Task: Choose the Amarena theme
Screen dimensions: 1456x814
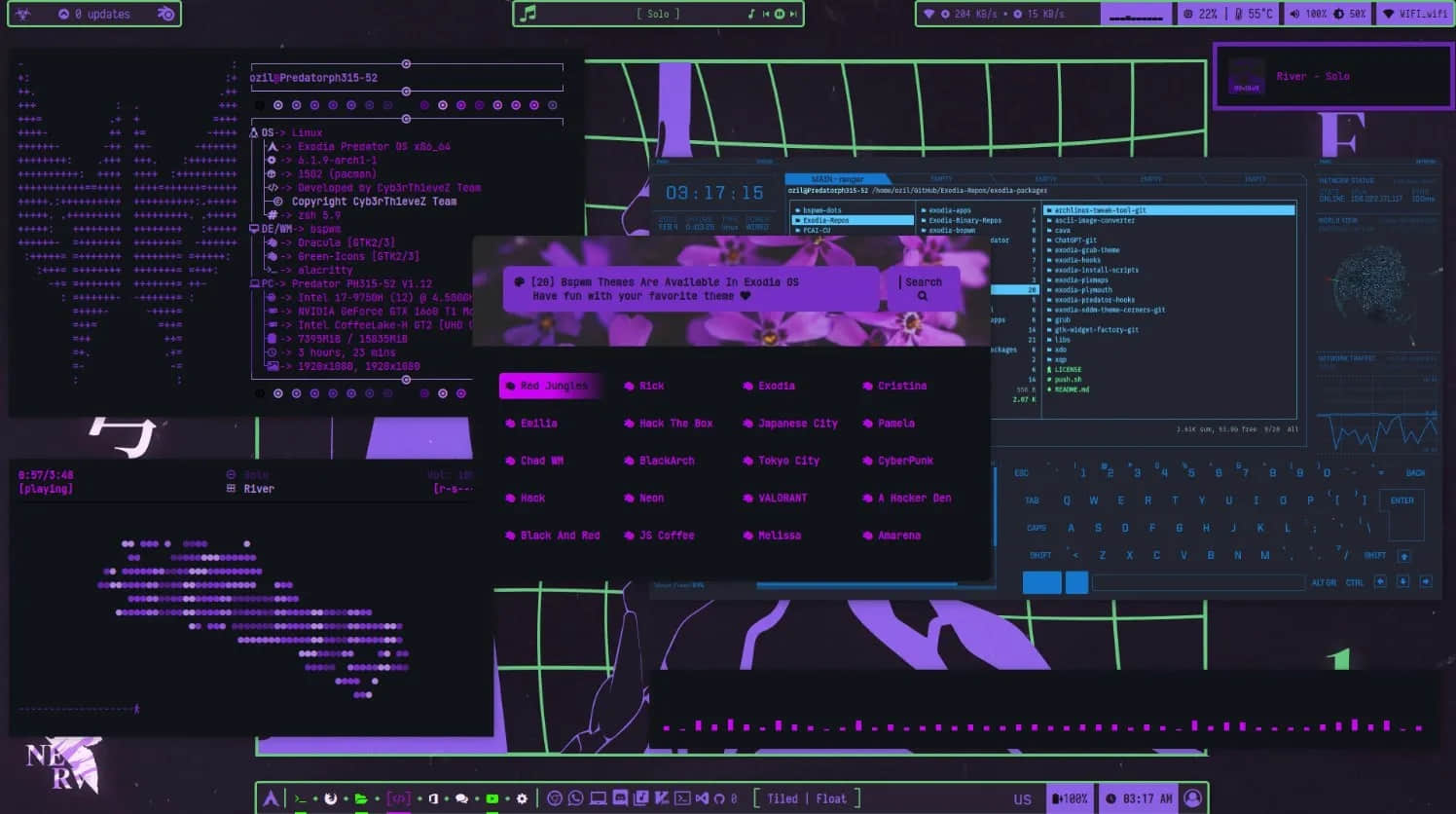Action: [x=892, y=536]
